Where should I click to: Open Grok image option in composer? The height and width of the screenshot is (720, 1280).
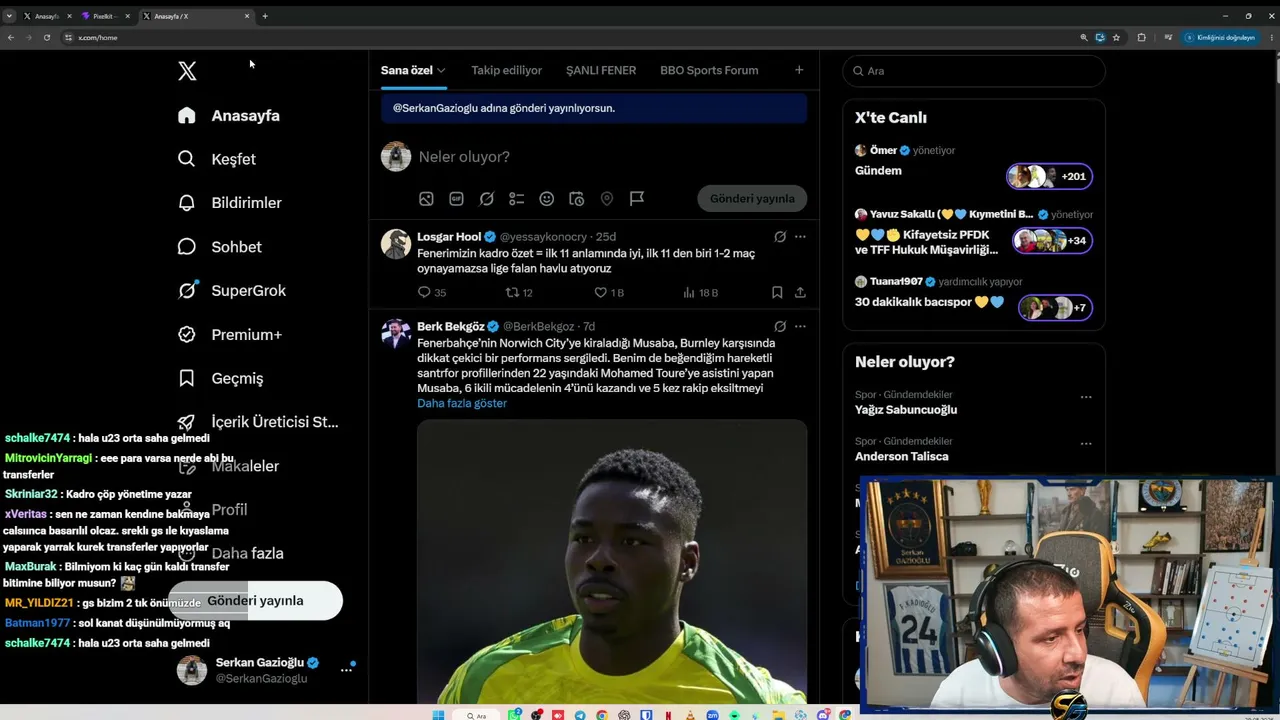click(486, 199)
